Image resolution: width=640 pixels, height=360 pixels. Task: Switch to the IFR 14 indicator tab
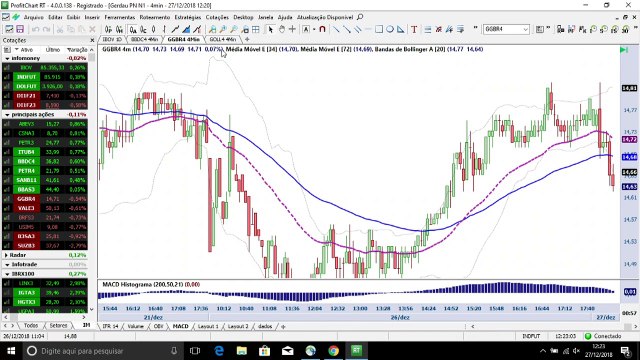(110, 326)
